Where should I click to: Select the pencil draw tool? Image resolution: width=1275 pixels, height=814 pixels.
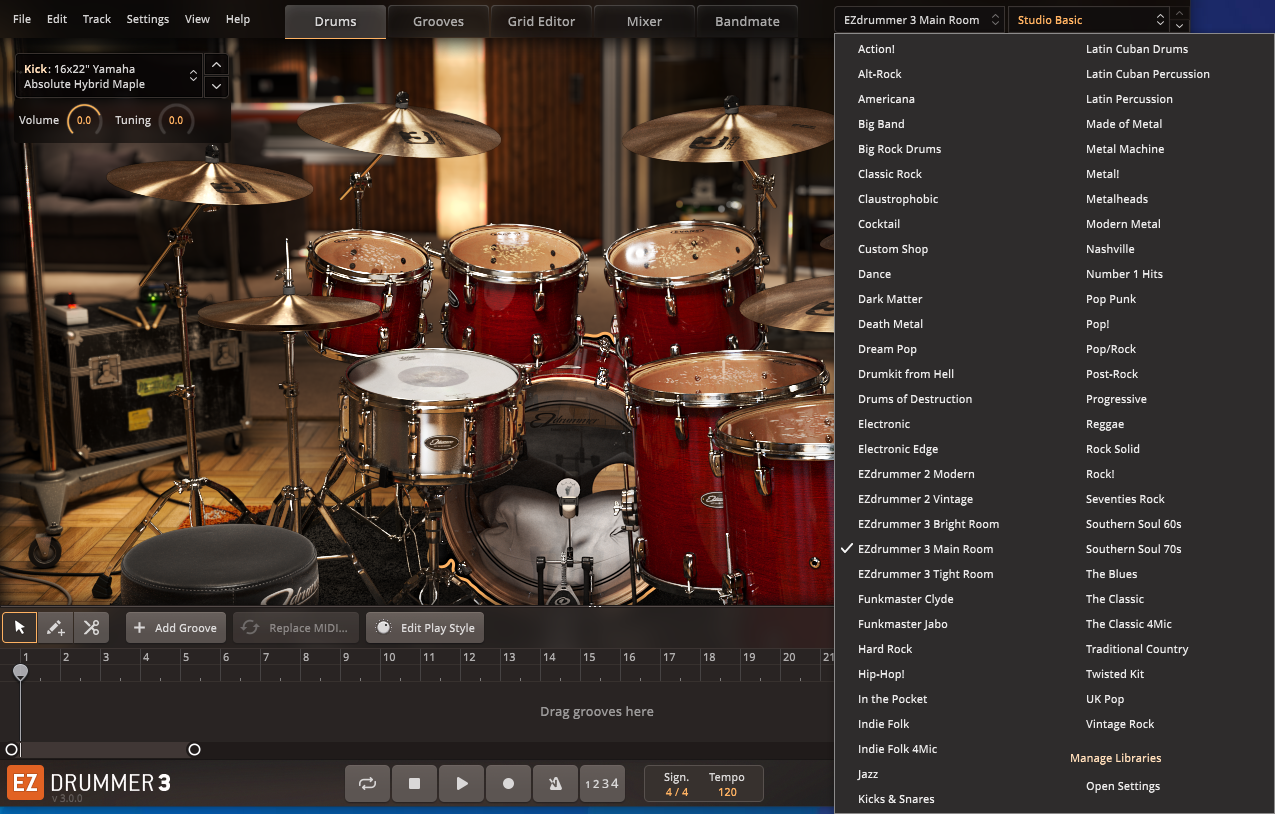(56, 628)
